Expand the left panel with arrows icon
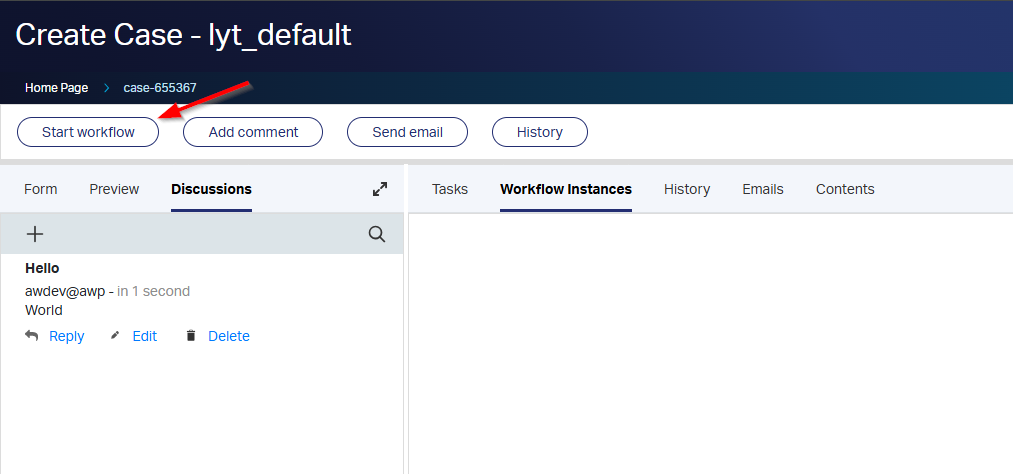This screenshot has width=1013, height=474. tap(380, 189)
